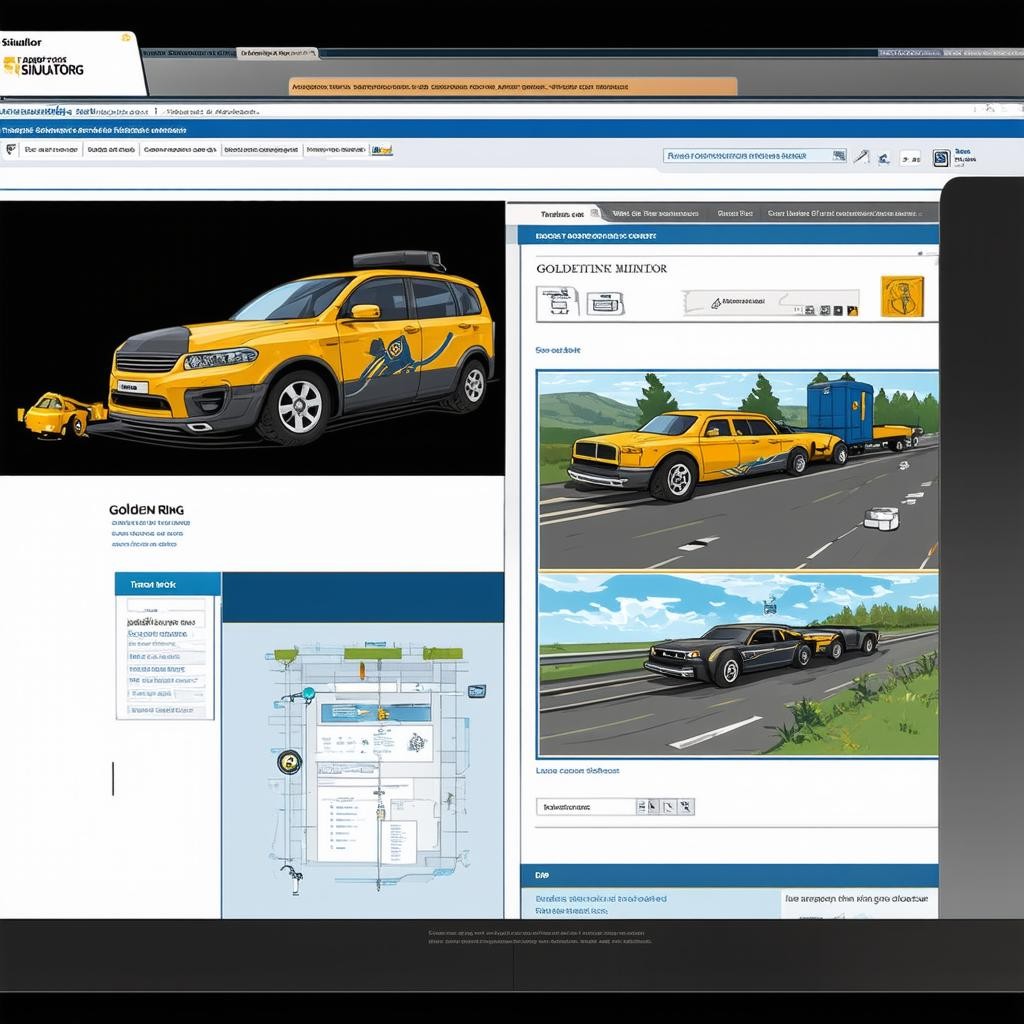Expand the first entry in the Track list panel

point(164,622)
